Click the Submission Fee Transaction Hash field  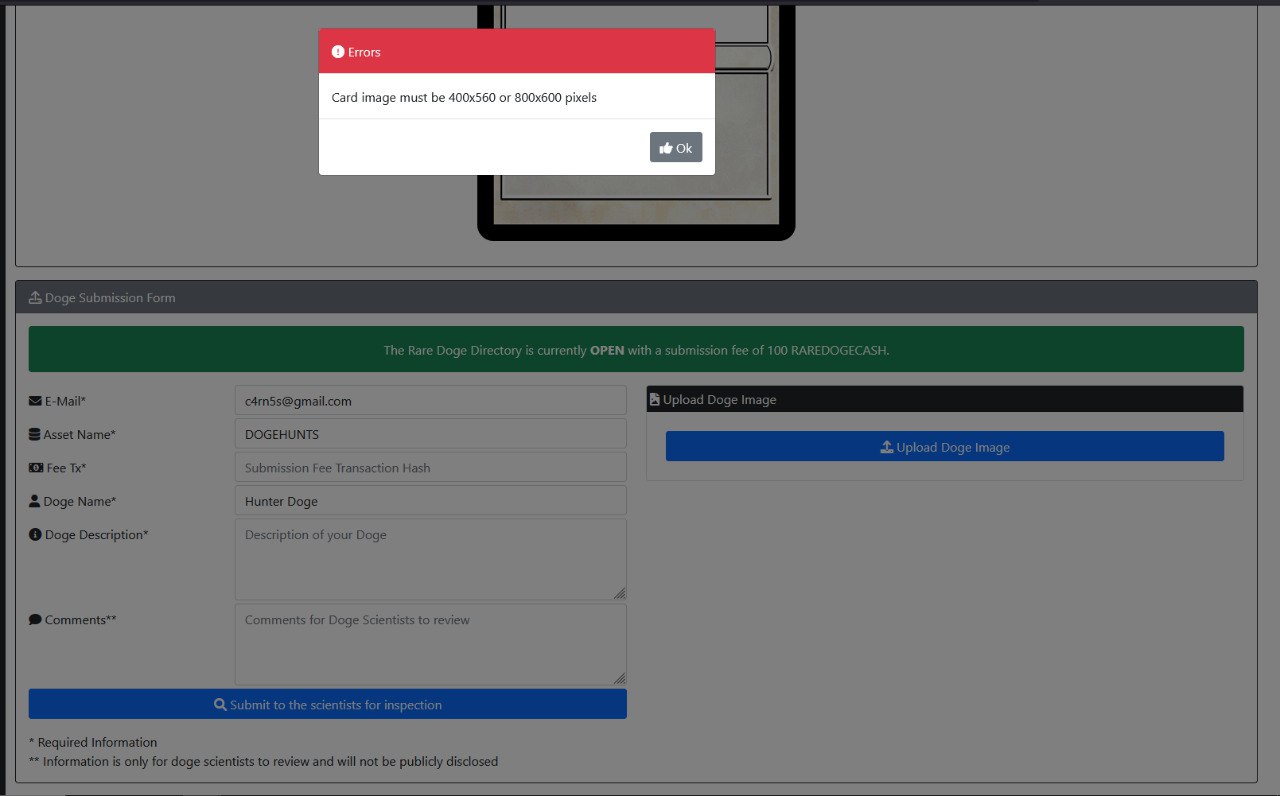tap(430, 467)
